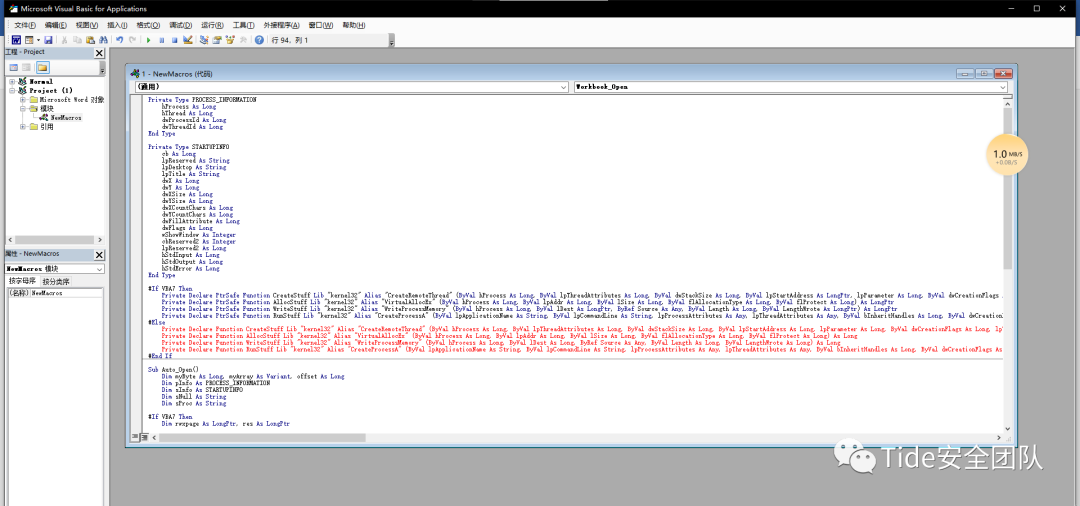Open the 视图(V) menu
The width and height of the screenshot is (1080, 506).
(x=87, y=25)
